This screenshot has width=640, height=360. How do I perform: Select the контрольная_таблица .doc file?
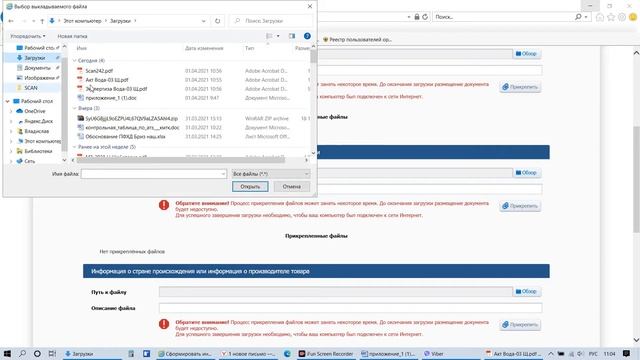pyautogui.click(x=132, y=127)
